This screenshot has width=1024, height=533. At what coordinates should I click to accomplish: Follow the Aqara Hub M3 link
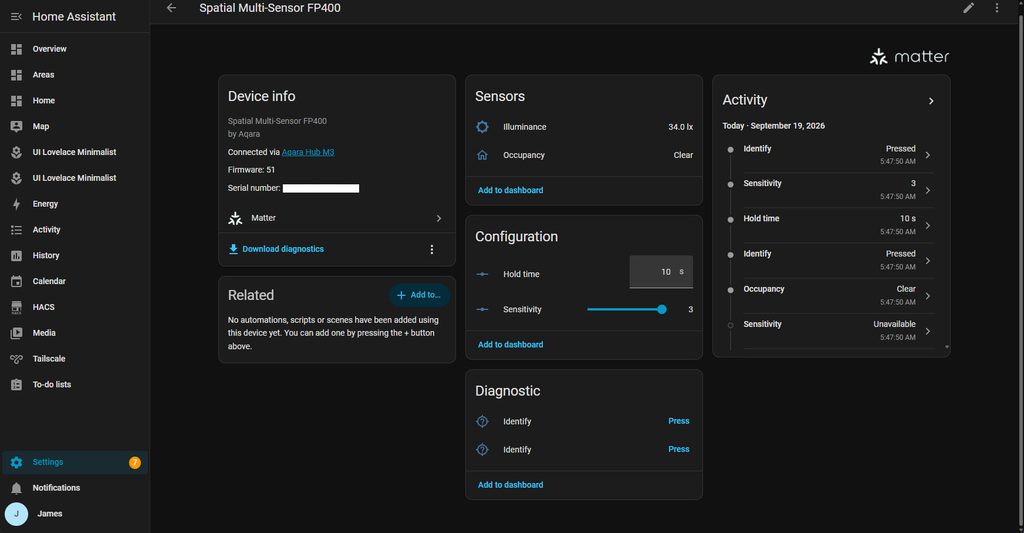pyautogui.click(x=308, y=152)
